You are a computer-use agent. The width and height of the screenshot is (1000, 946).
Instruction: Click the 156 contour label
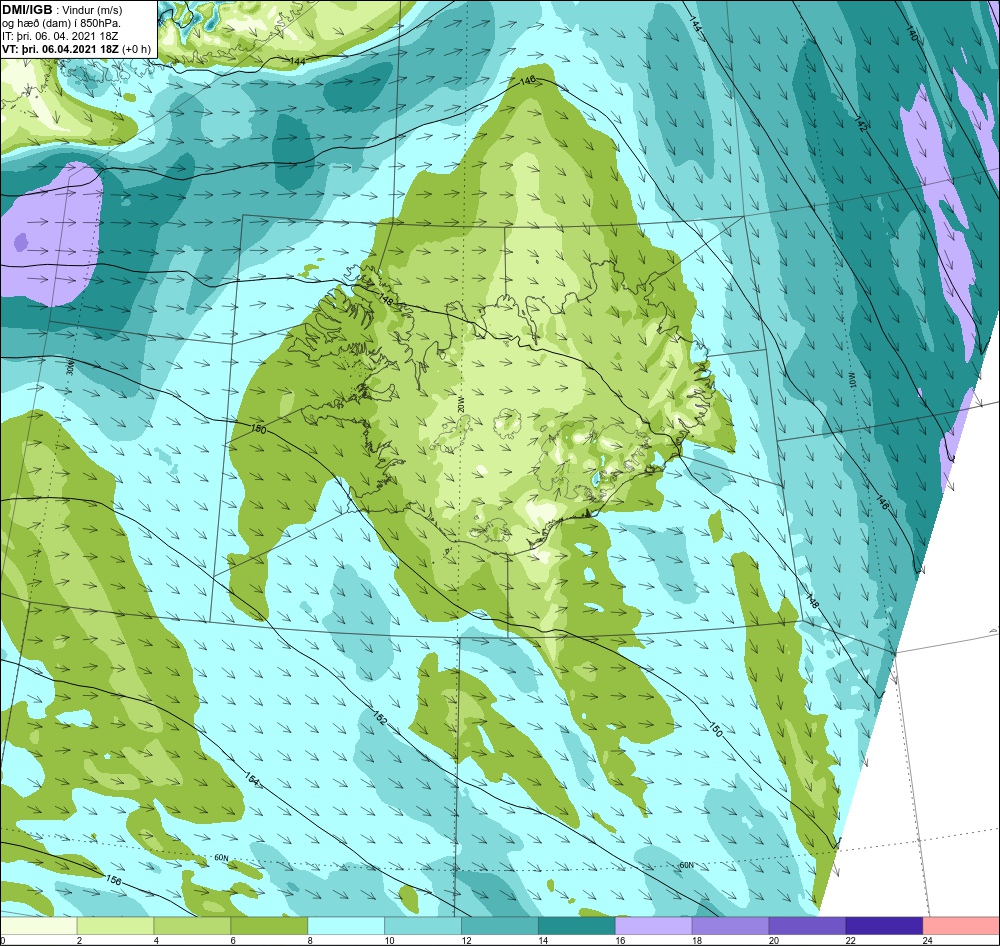coord(114,879)
